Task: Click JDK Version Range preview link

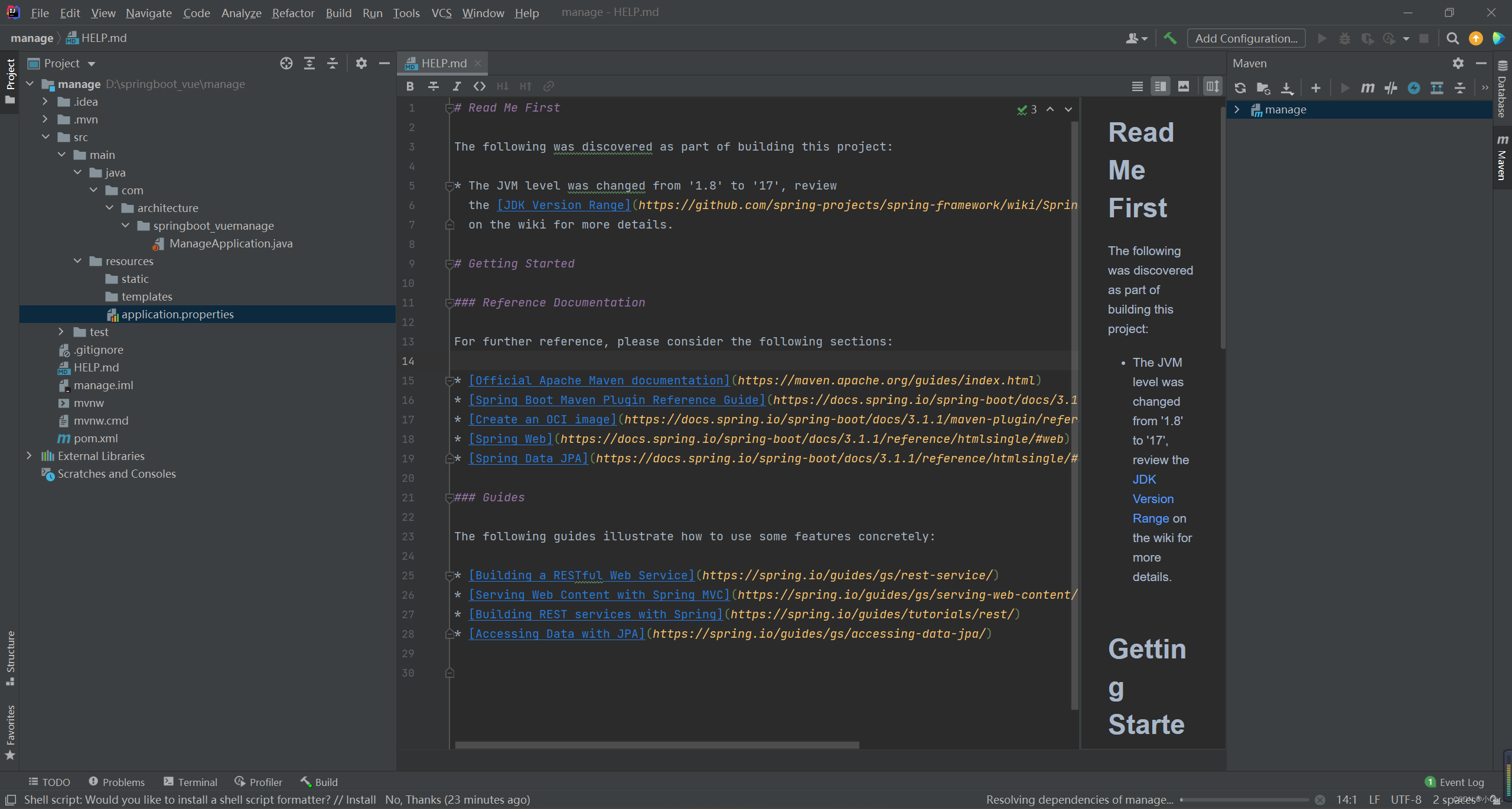Action: click(1152, 499)
